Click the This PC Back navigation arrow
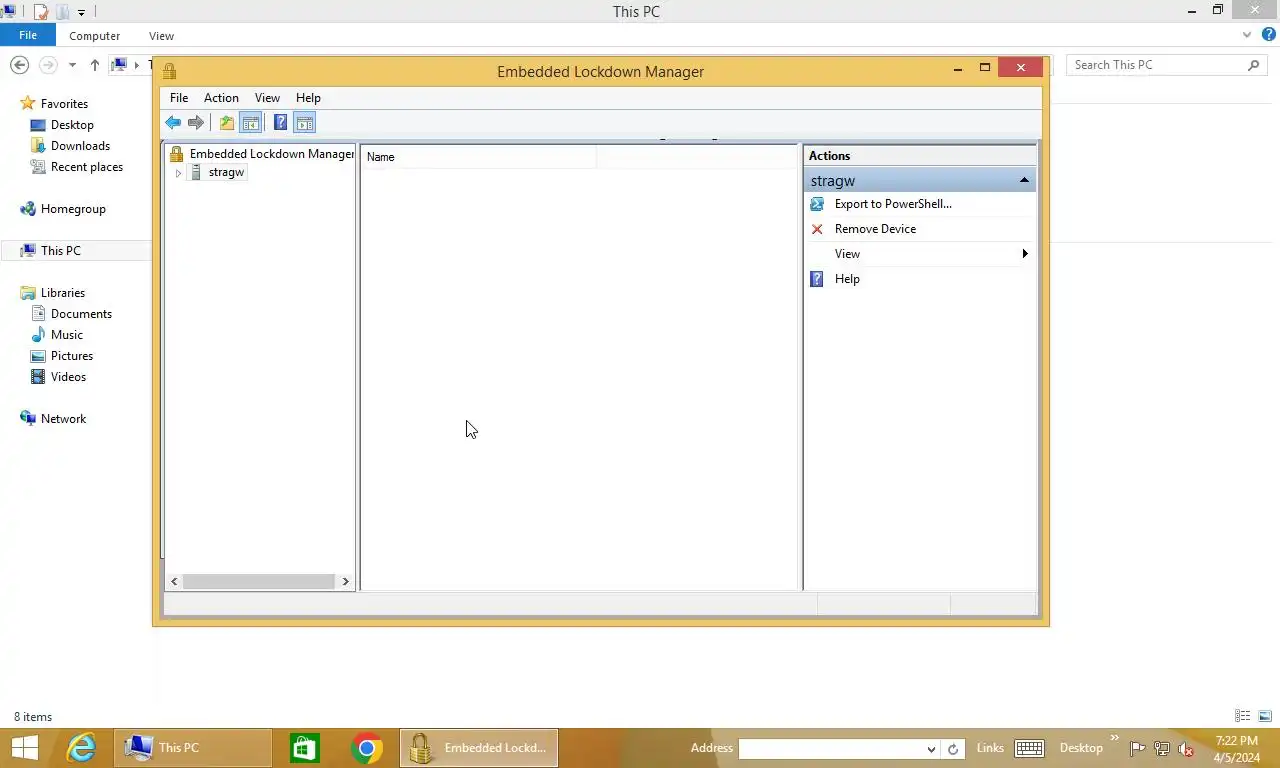This screenshot has width=1280, height=768. tap(19, 65)
